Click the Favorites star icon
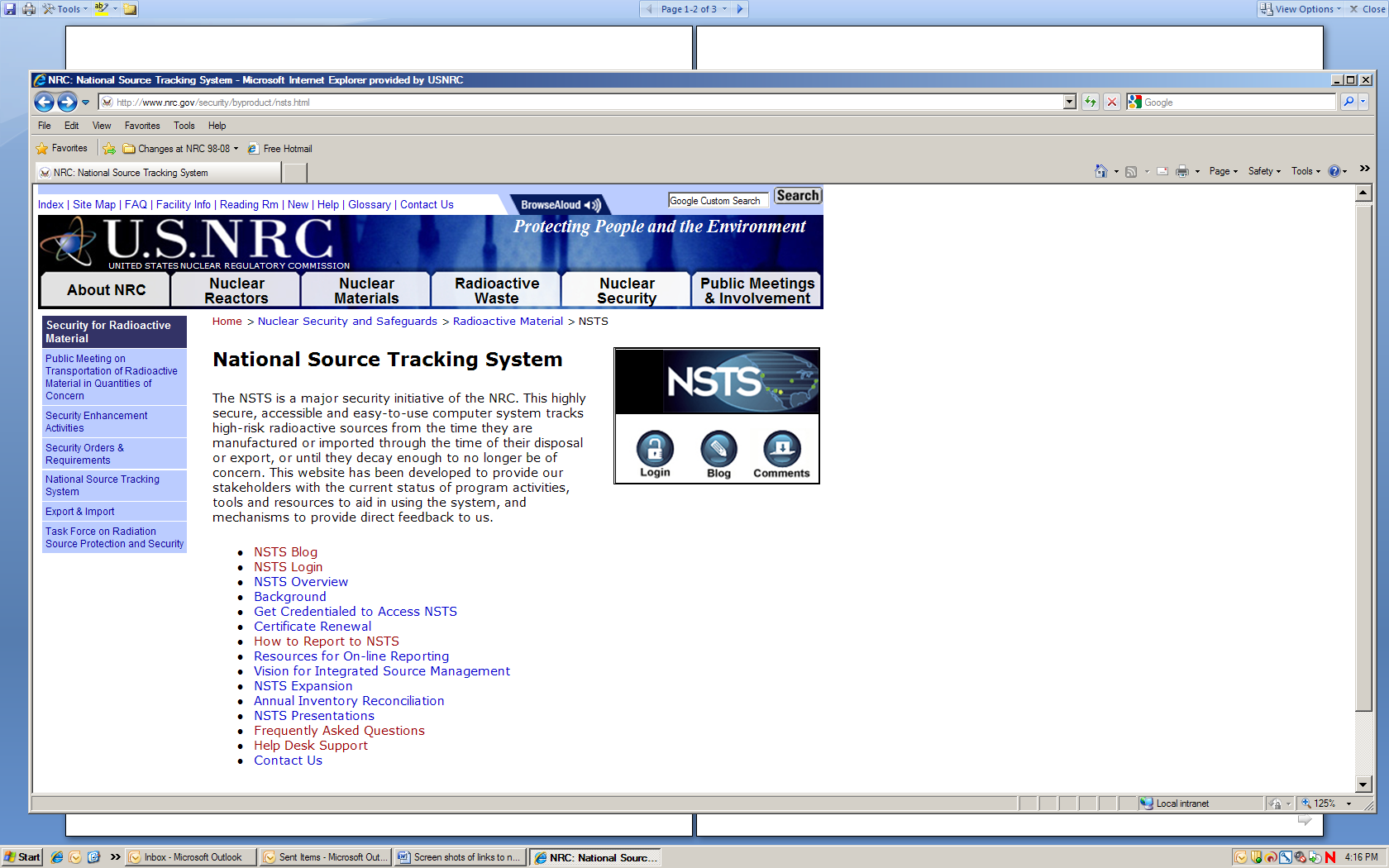This screenshot has width=1389, height=868. coord(42,149)
